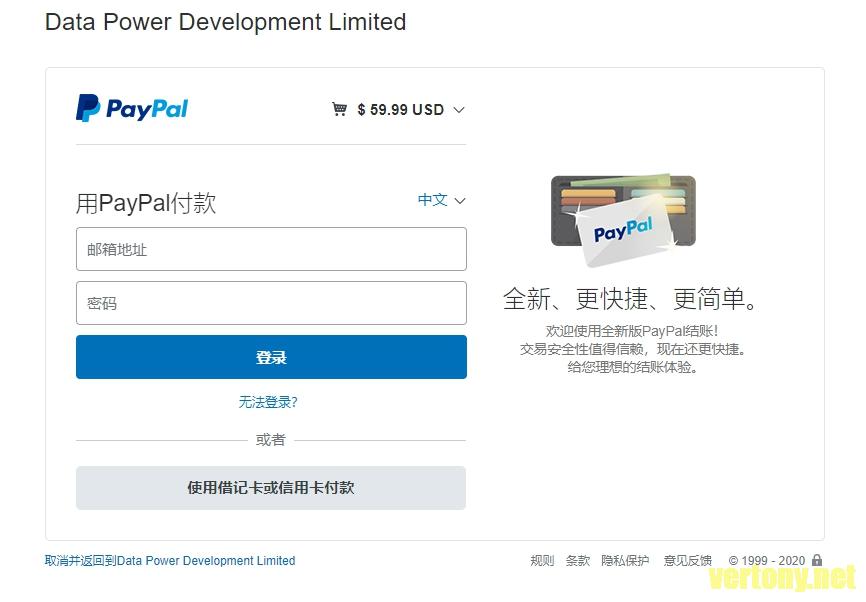Click the PayPal wallet card illustration

point(623,220)
